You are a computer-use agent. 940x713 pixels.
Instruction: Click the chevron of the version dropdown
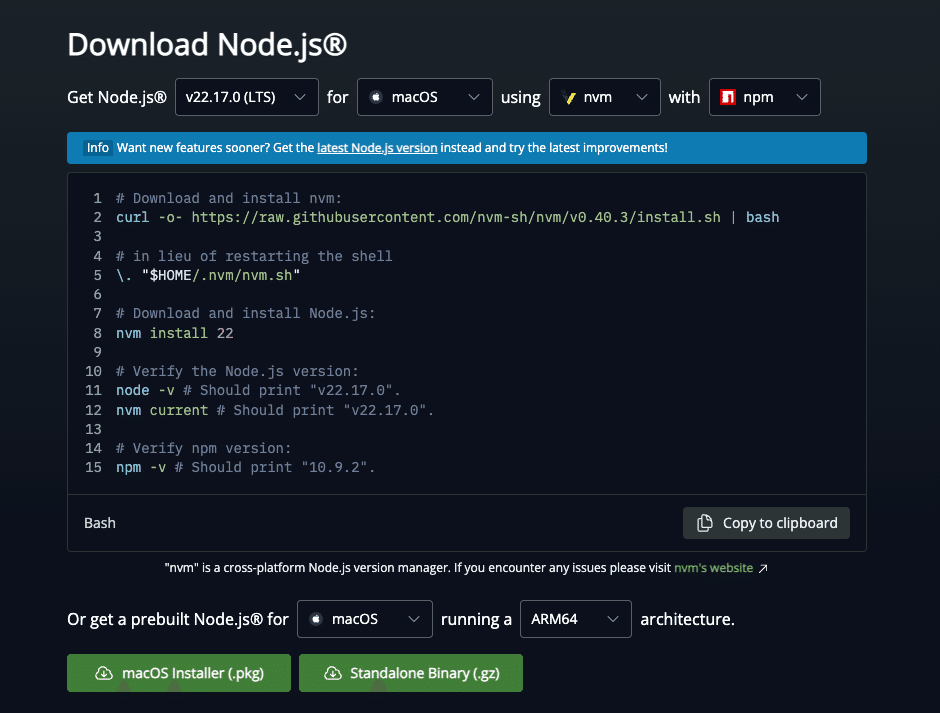[300, 97]
